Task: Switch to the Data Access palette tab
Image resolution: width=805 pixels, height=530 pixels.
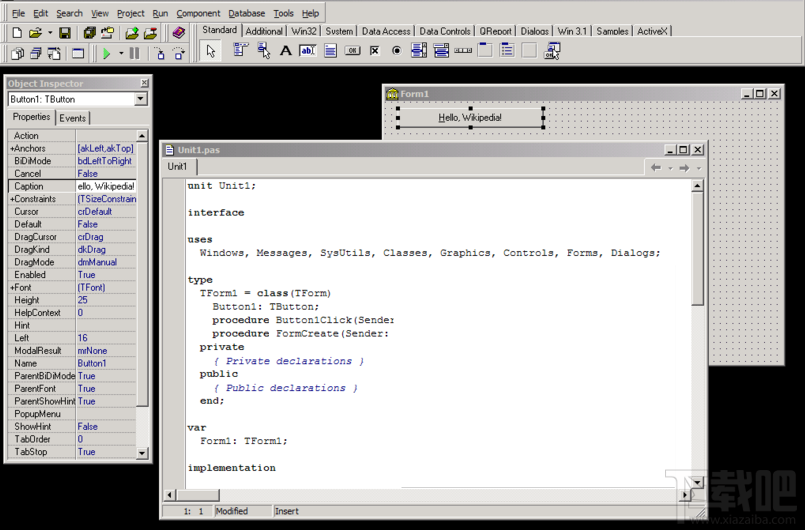Action: point(386,31)
